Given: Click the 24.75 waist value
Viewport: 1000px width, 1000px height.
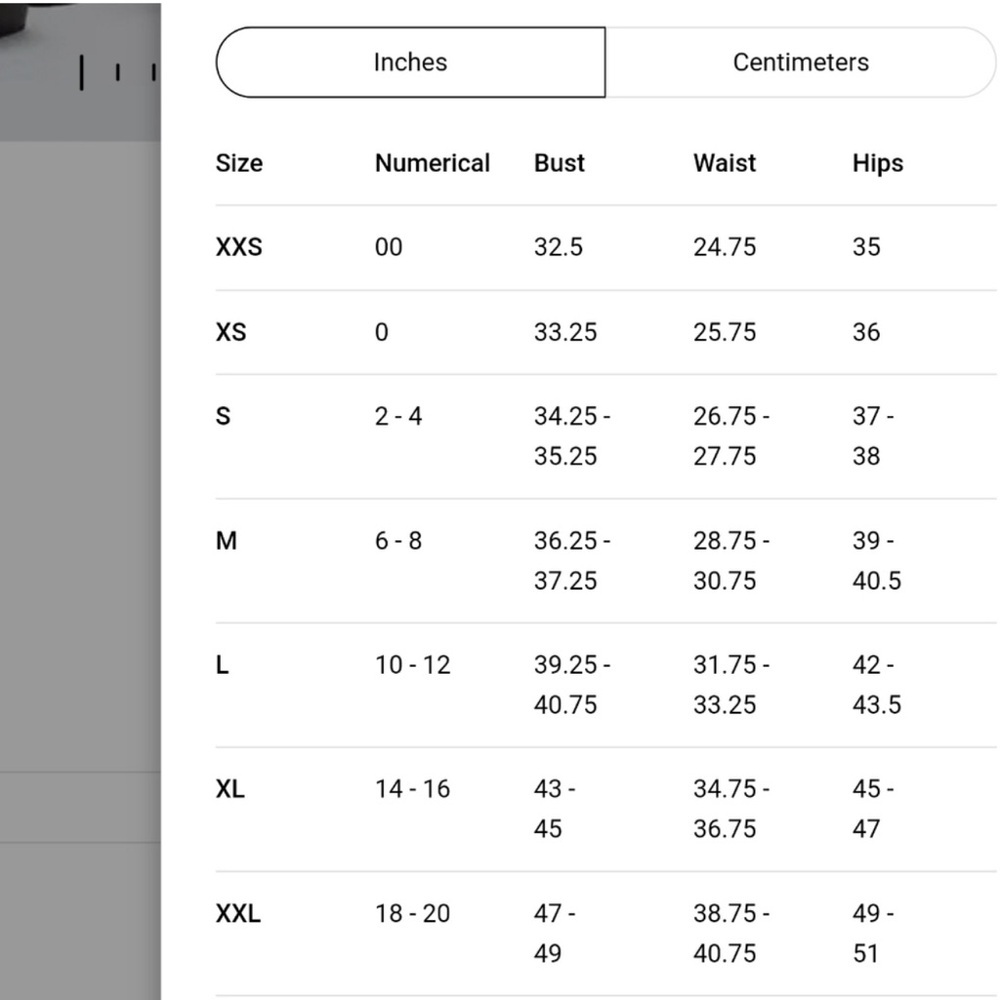Looking at the screenshot, I should [724, 247].
